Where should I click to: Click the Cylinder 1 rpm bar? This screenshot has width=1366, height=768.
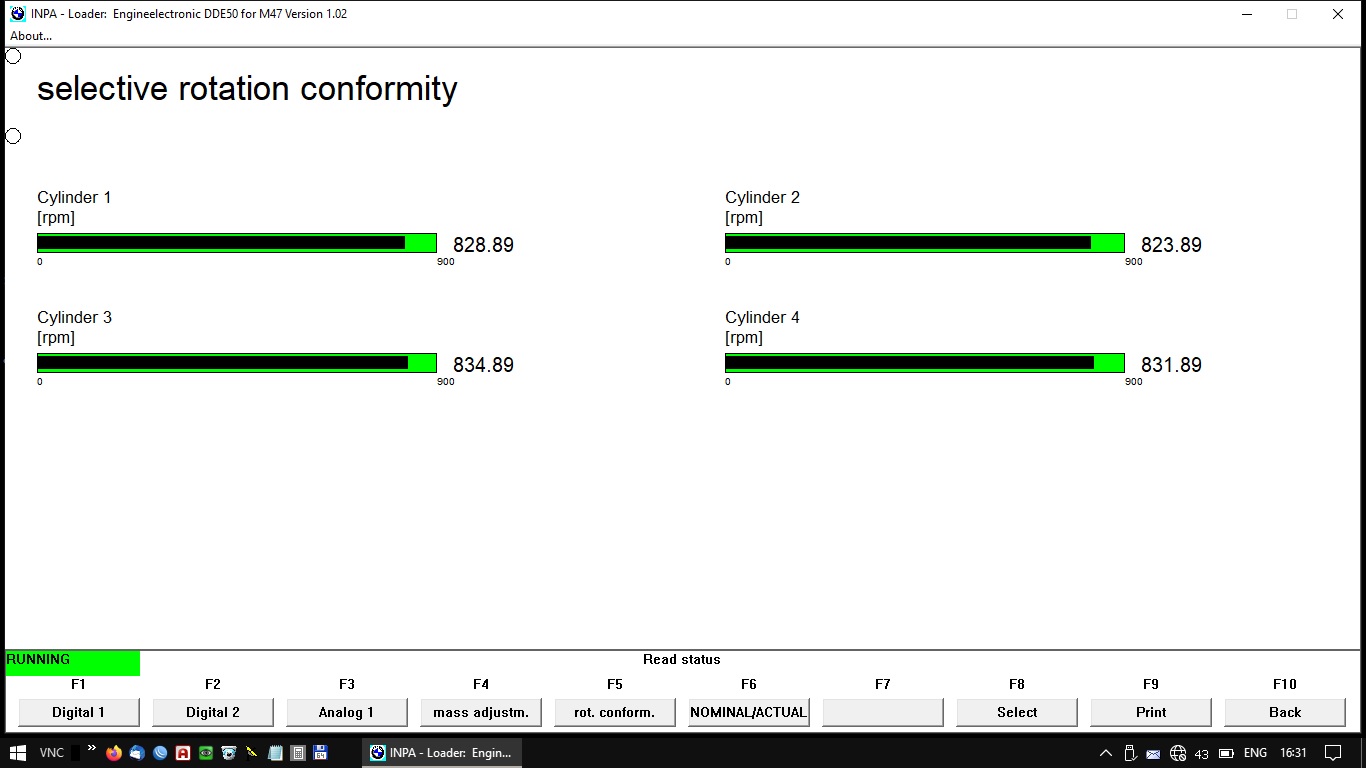(x=237, y=243)
